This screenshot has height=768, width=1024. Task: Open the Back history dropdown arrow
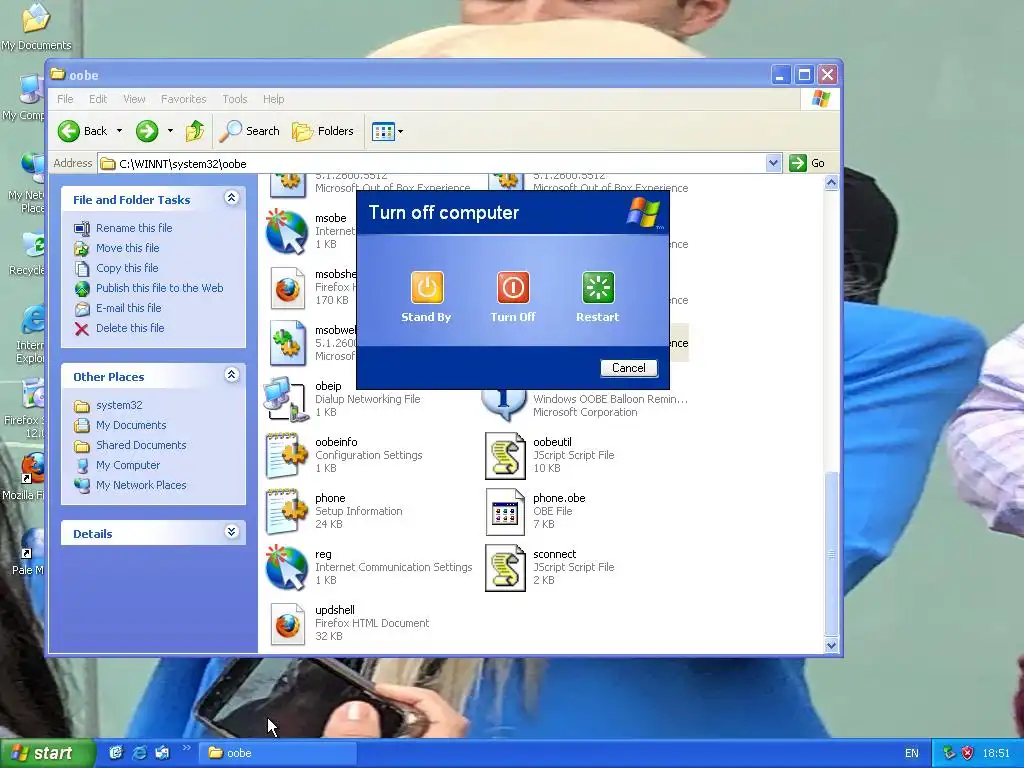[x=120, y=131]
